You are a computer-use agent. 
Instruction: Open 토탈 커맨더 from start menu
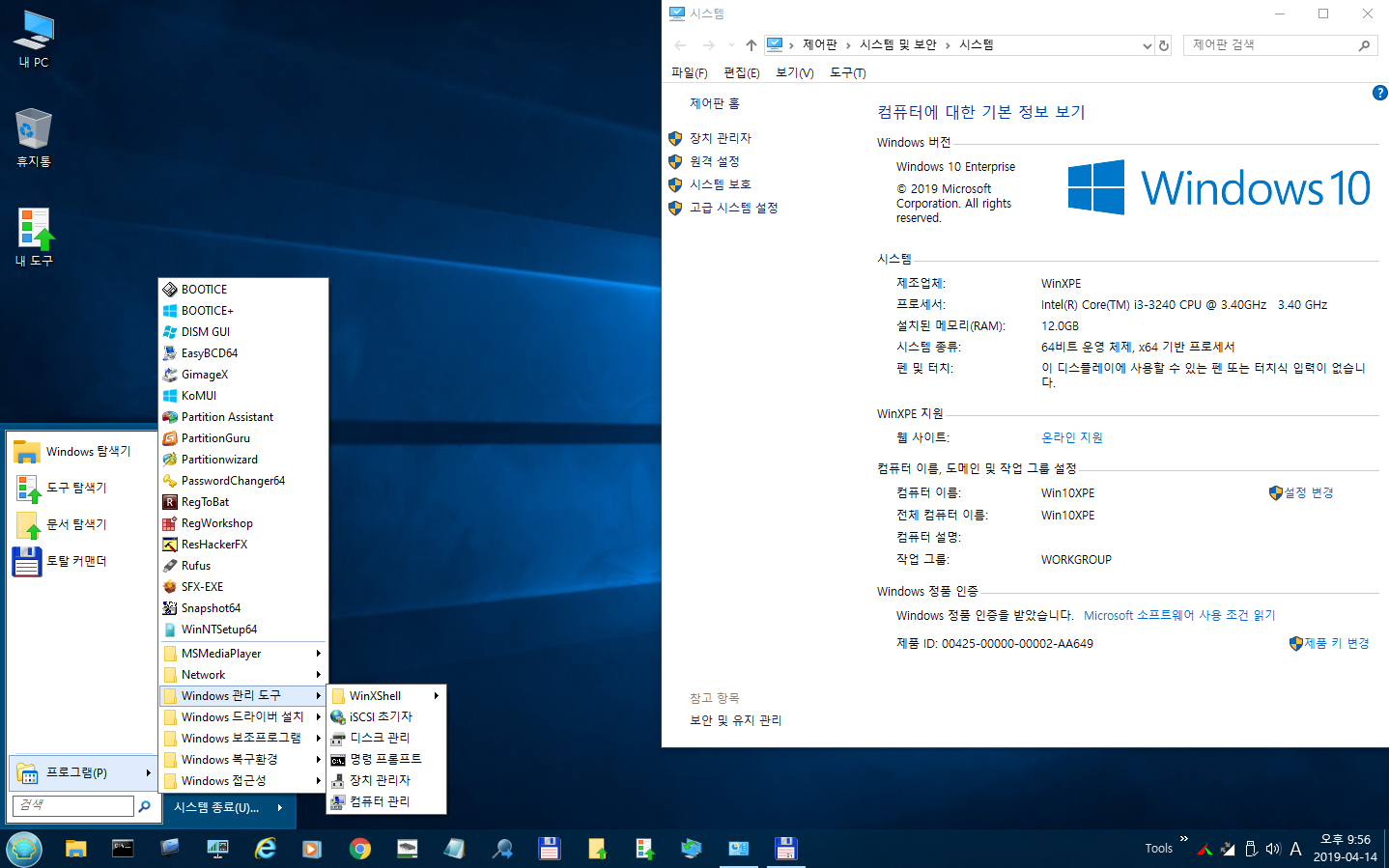pos(82,561)
